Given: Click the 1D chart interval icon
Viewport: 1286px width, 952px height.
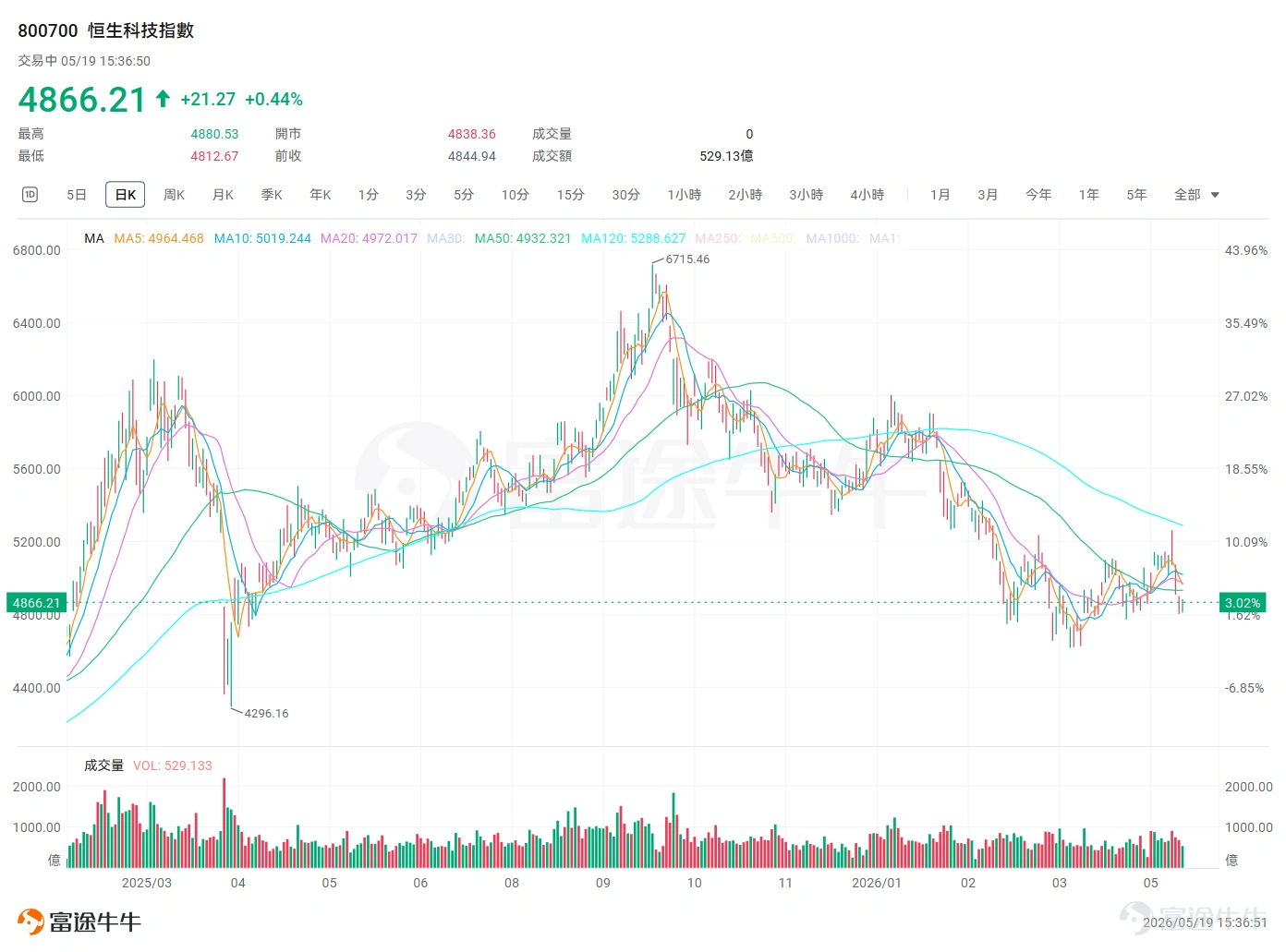Looking at the screenshot, I should coord(30,194).
